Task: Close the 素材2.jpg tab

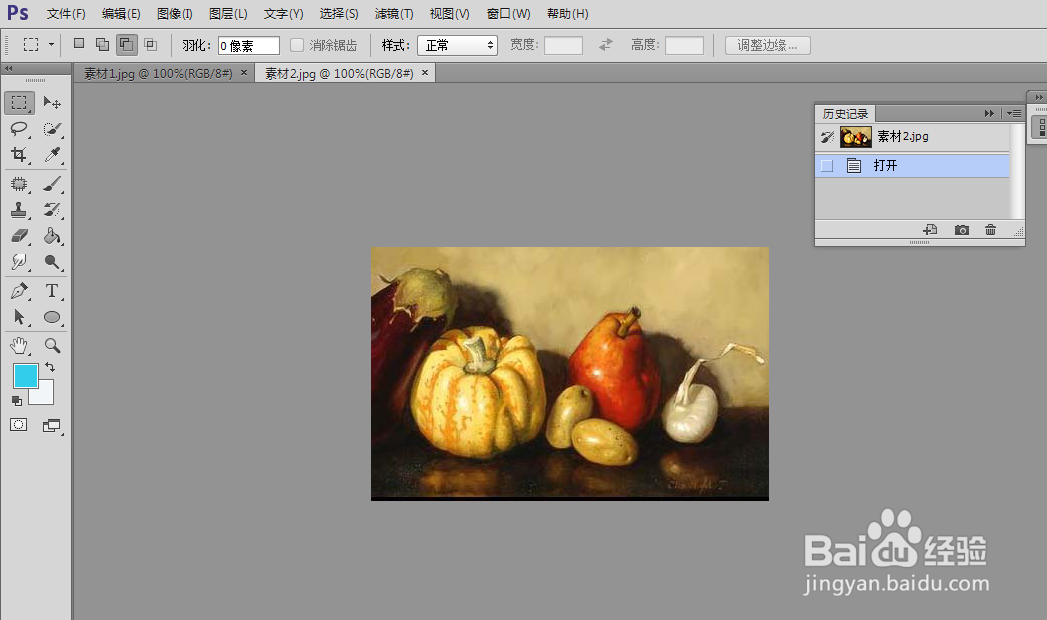Action: coord(425,73)
